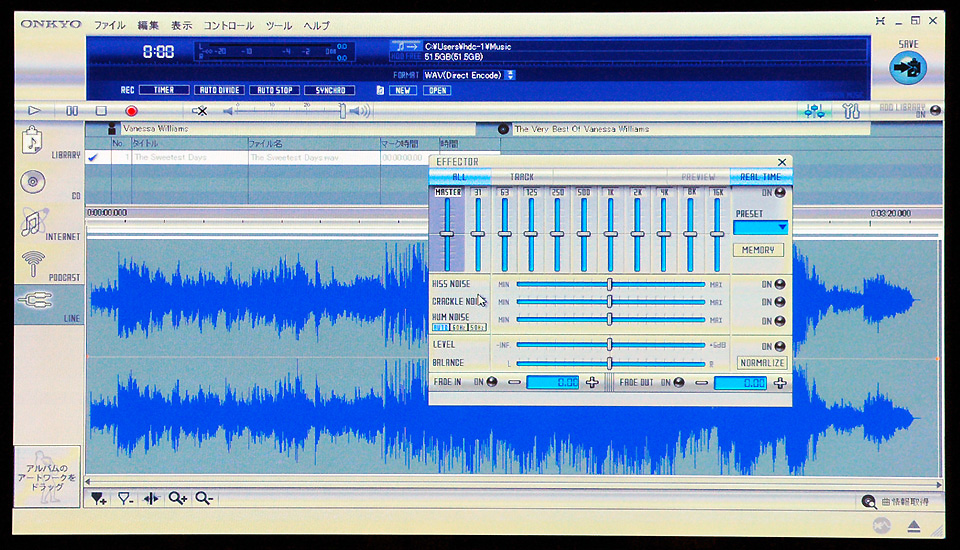
Task: Enable the Fade In ON switch
Action: pyautogui.click(x=491, y=382)
